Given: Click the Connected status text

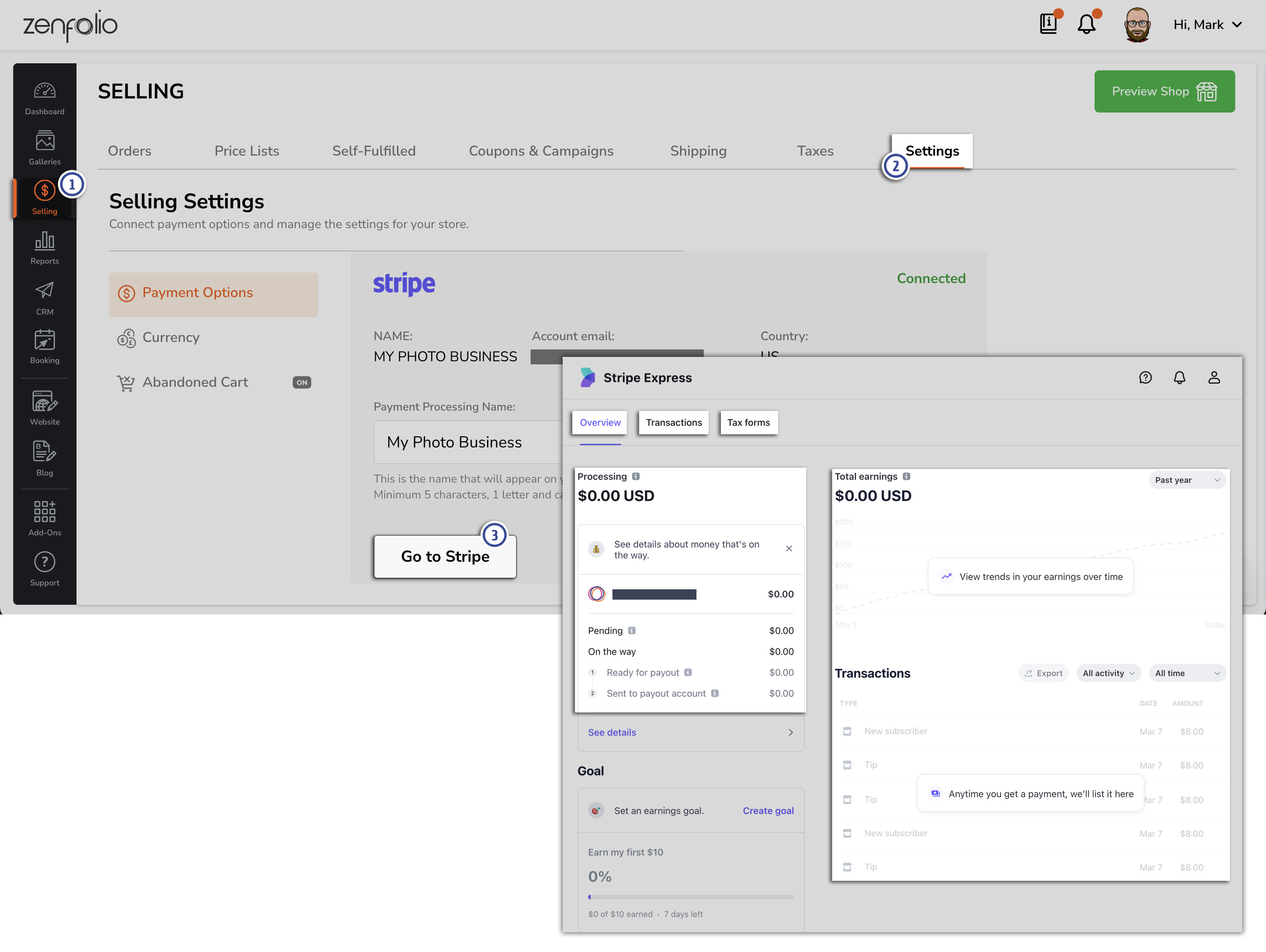Looking at the screenshot, I should [931, 278].
